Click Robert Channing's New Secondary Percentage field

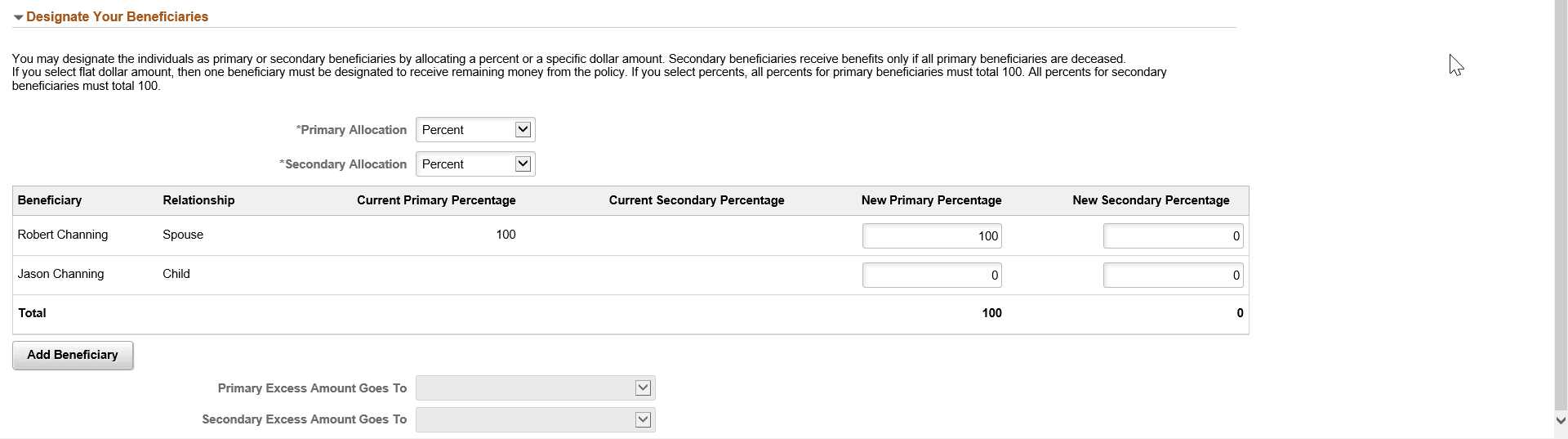1173,236
